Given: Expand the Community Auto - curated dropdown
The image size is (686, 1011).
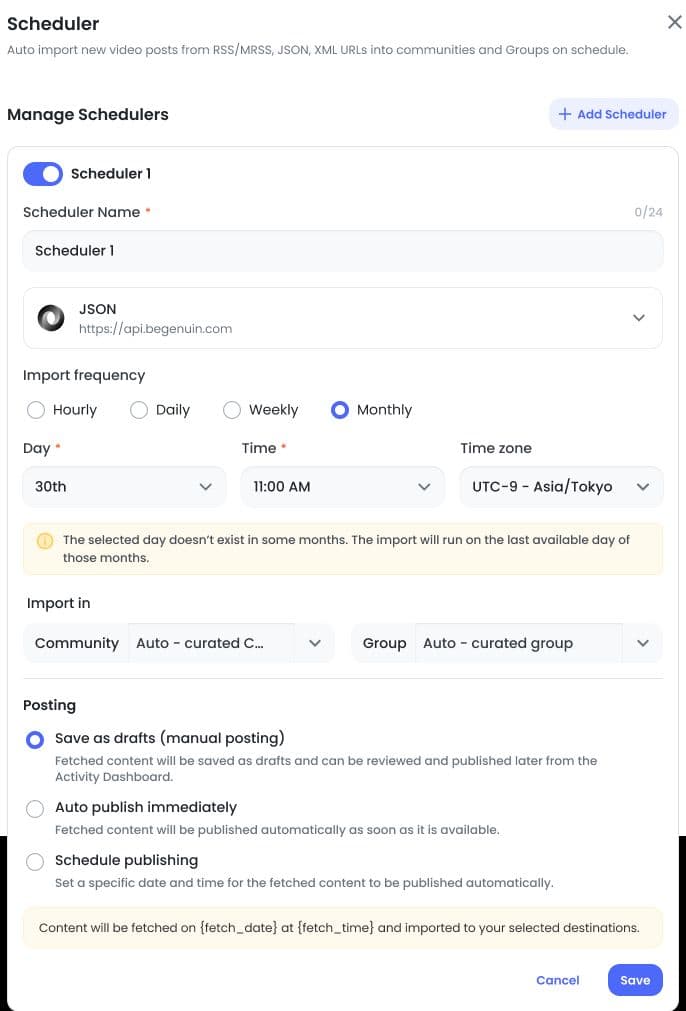Looking at the screenshot, I should click(179, 643).
